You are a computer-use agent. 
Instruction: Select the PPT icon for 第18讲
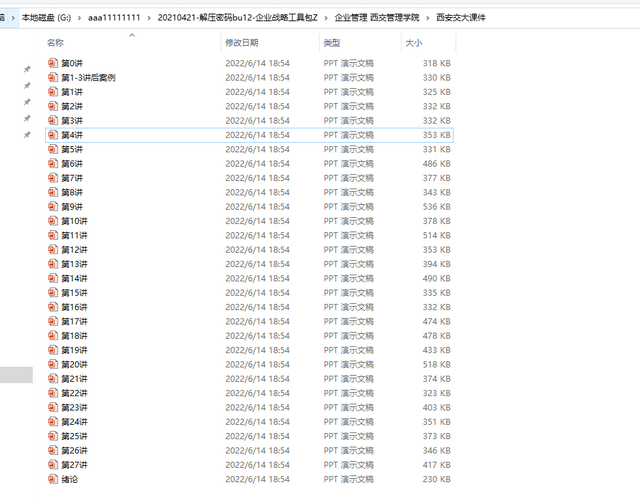pyautogui.click(x=53, y=335)
